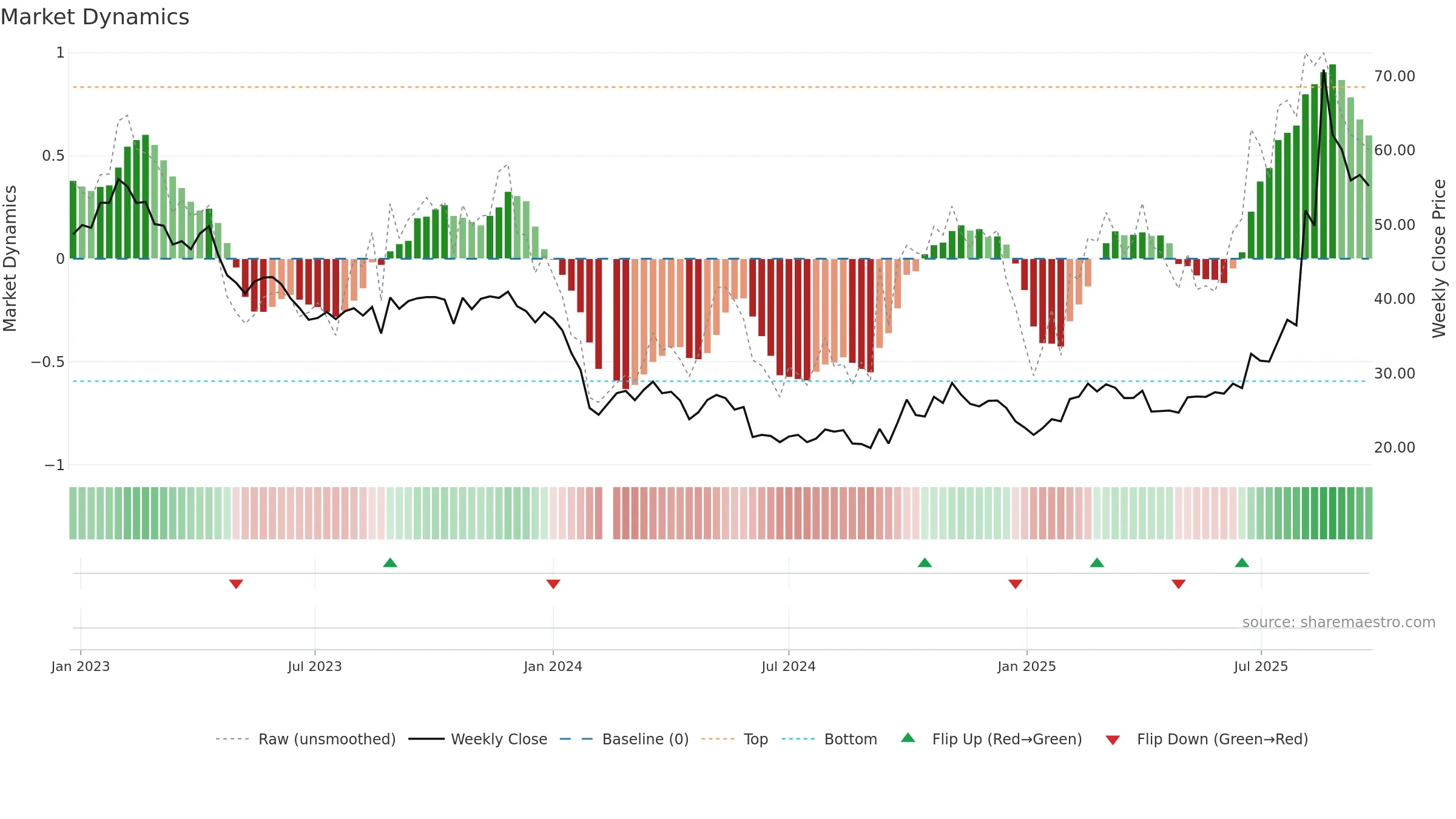The width and height of the screenshot is (1456, 819).
Task: Click the 40.00 price axis label
Action: 1395,298
